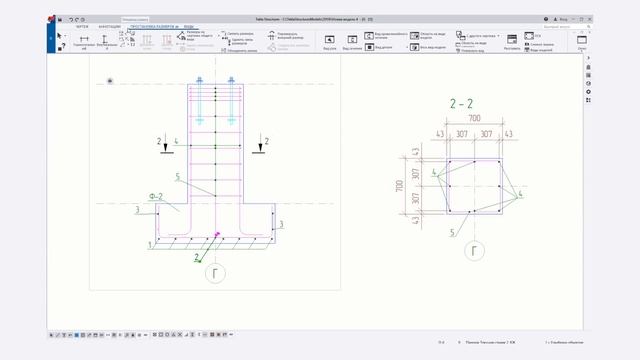
Task: Click the fifth icon in right side pane
Action: coord(588,92)
